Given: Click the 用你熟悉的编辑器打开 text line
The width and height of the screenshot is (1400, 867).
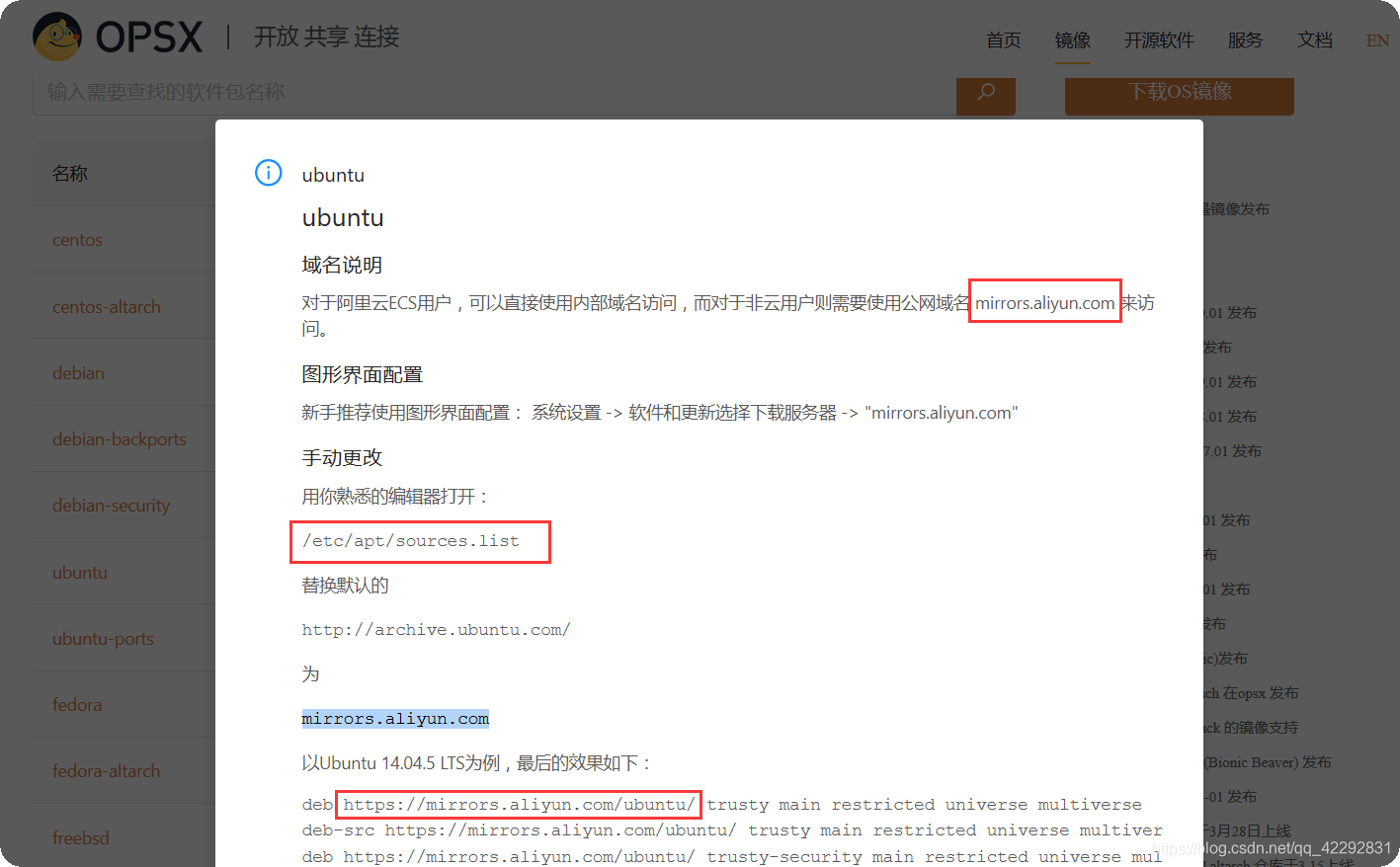Looking at the screenshot, I should (395, 497).
